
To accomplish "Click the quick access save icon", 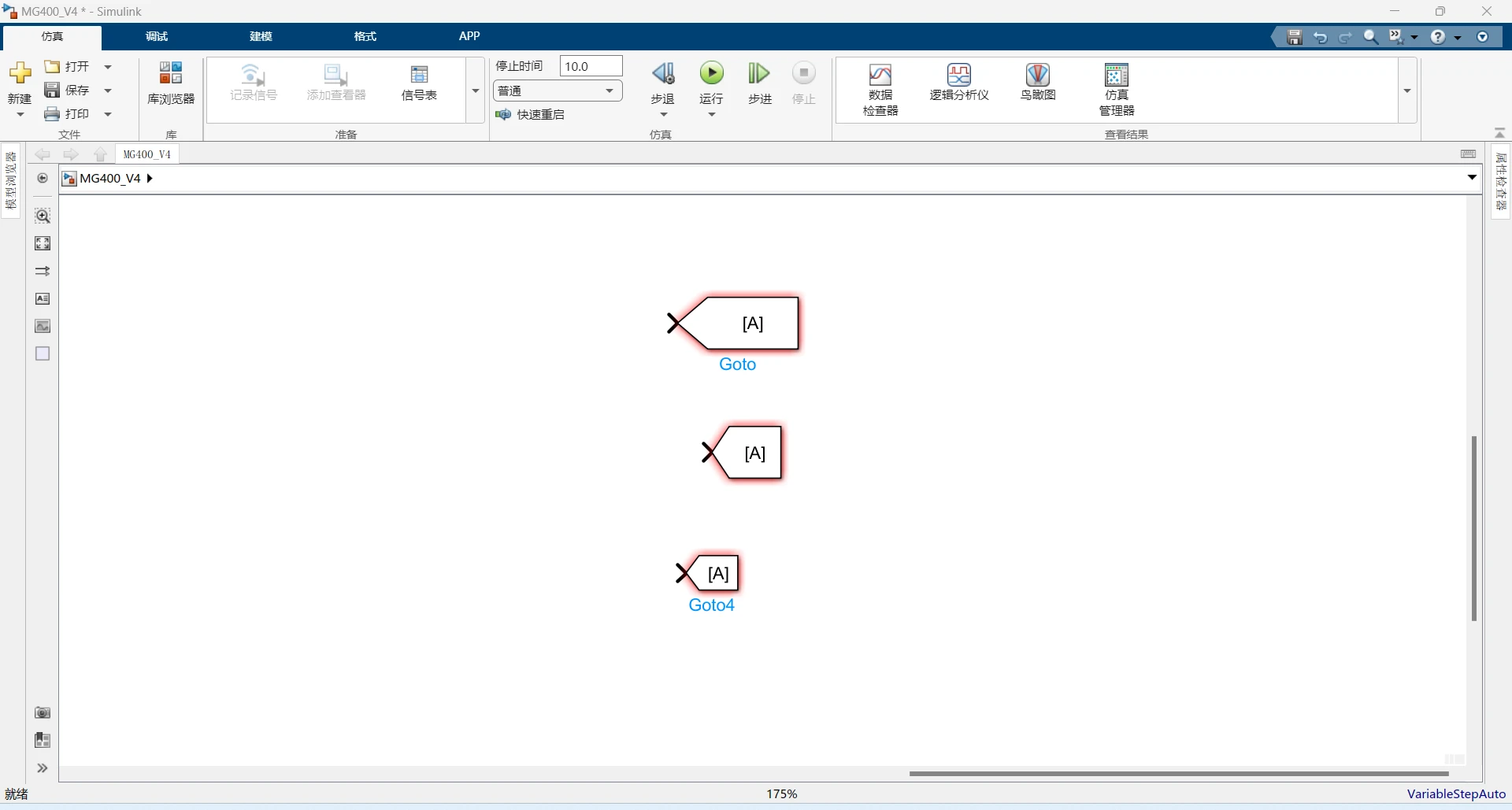I will click(1295, 37).
